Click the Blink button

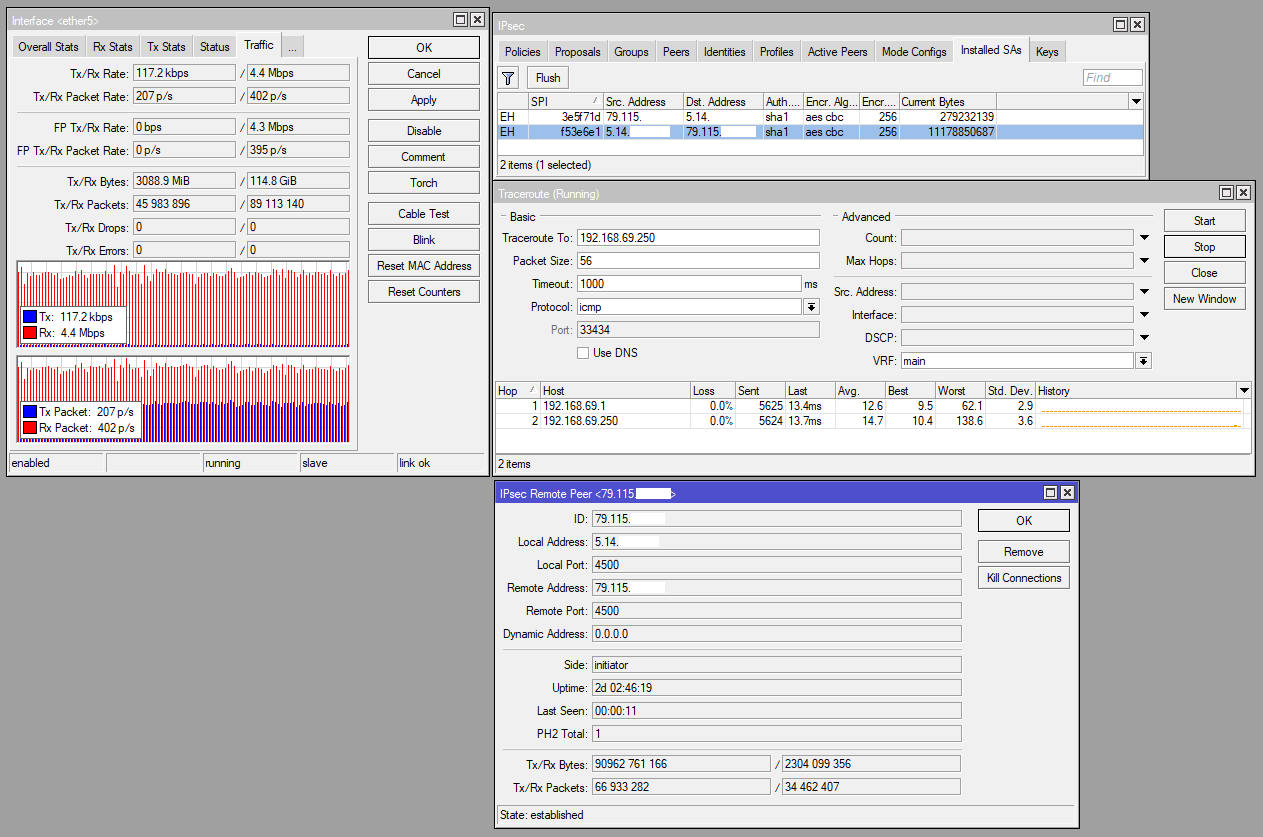pos(424,240)
